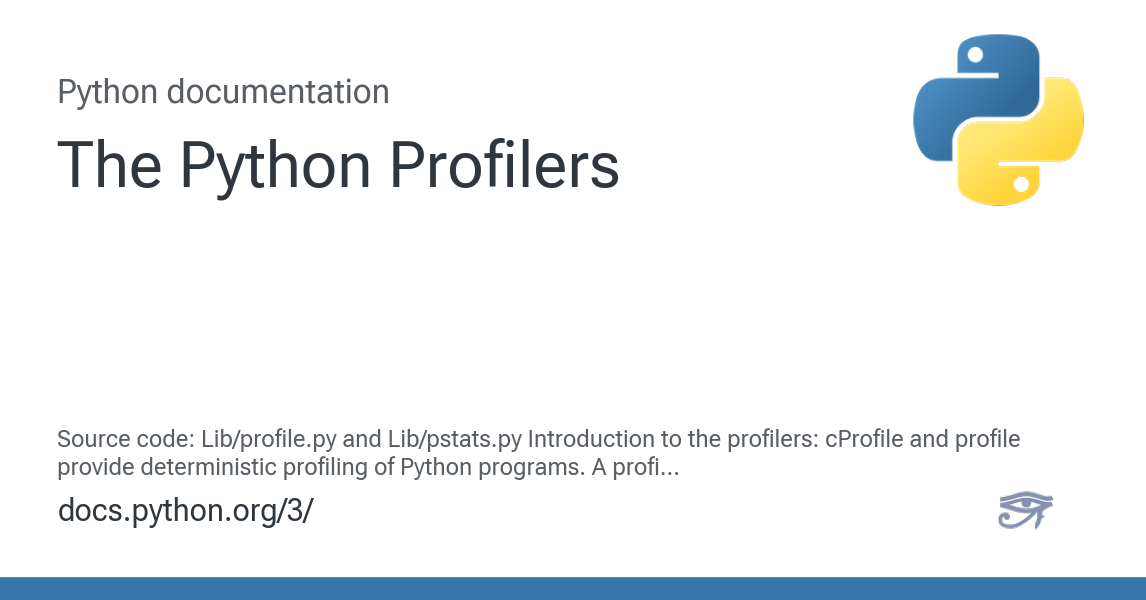The height and width of the screenshot is (600, 1146).
Task: Click the phrase "Python programs" in the description
Action: 479,466
